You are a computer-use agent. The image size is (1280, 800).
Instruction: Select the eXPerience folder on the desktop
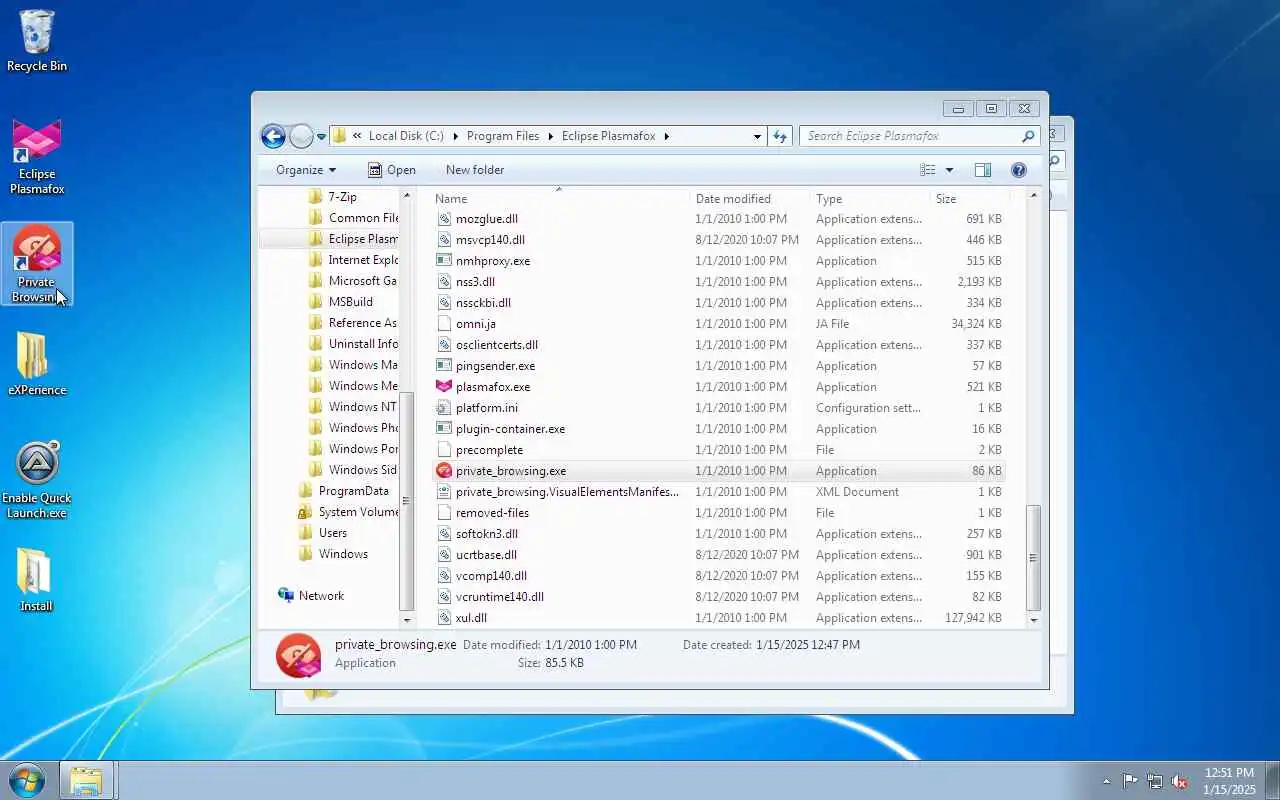click(x=37, y=364)
